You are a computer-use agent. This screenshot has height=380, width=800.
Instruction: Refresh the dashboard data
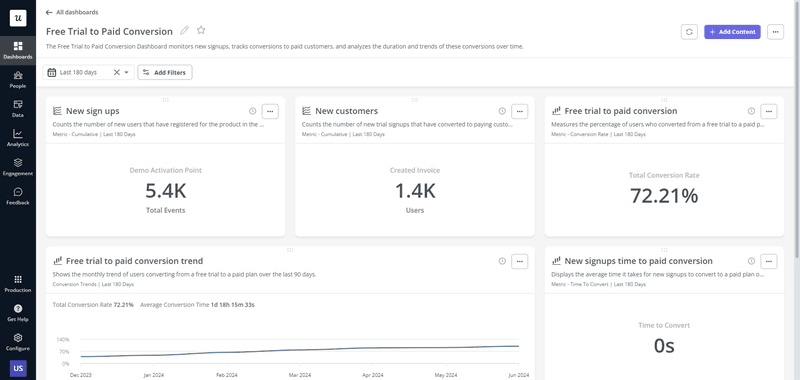689,32
